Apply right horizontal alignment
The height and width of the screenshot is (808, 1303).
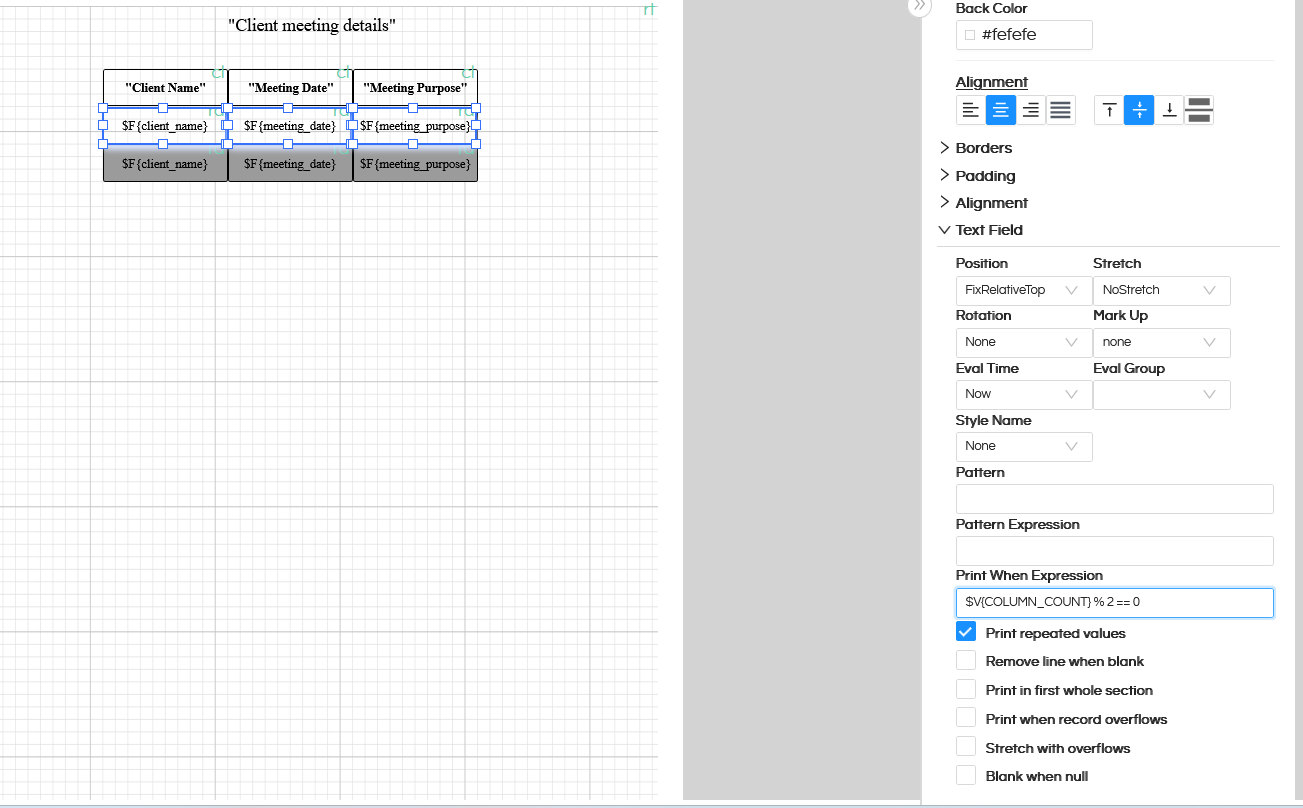(1030, 110)
